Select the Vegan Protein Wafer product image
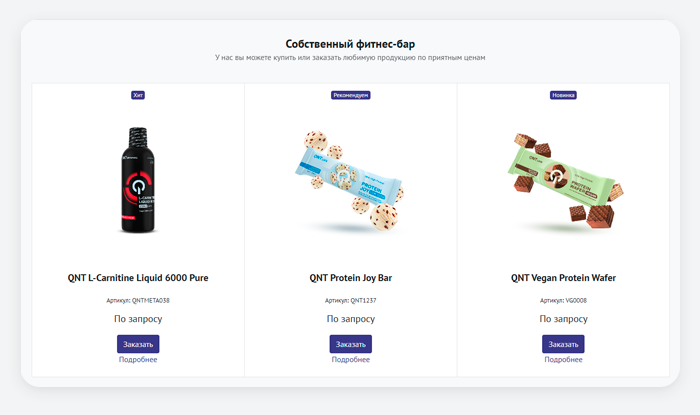Viewport: 700px width, 415px height. 565,181
